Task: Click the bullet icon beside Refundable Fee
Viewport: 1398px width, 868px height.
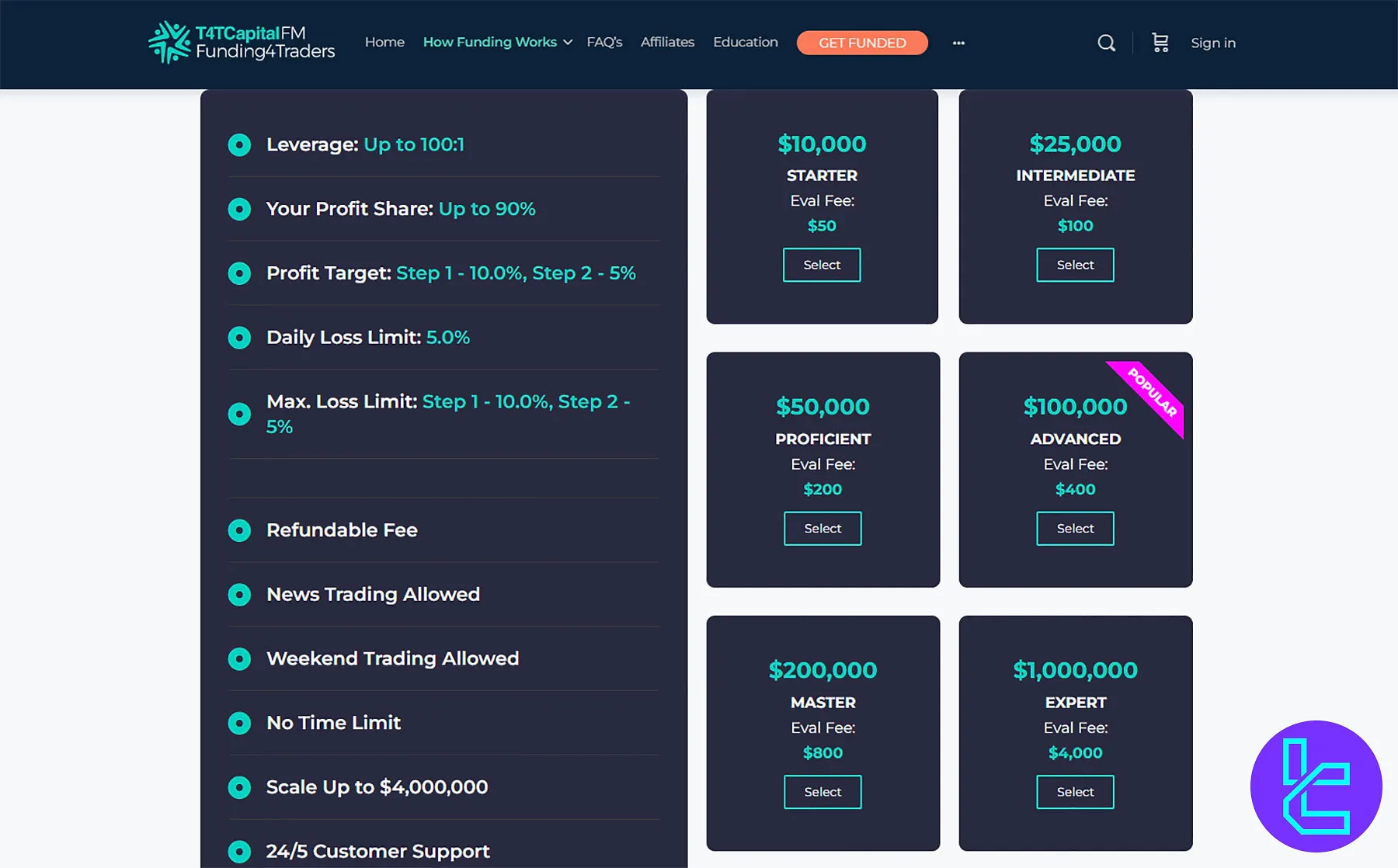Action: click(239, 530)
